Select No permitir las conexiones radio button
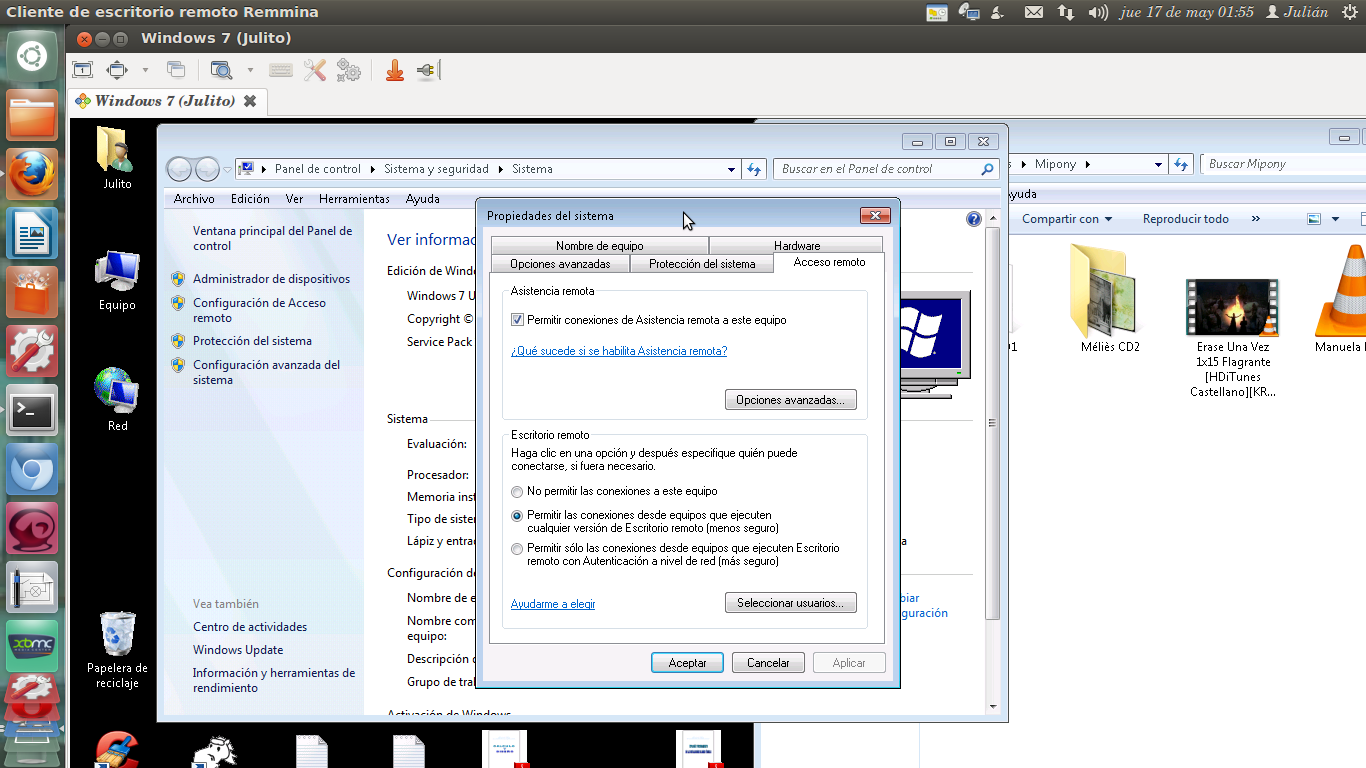Image resolution: width=1366 pixels, height=768 pixels. 517,492
